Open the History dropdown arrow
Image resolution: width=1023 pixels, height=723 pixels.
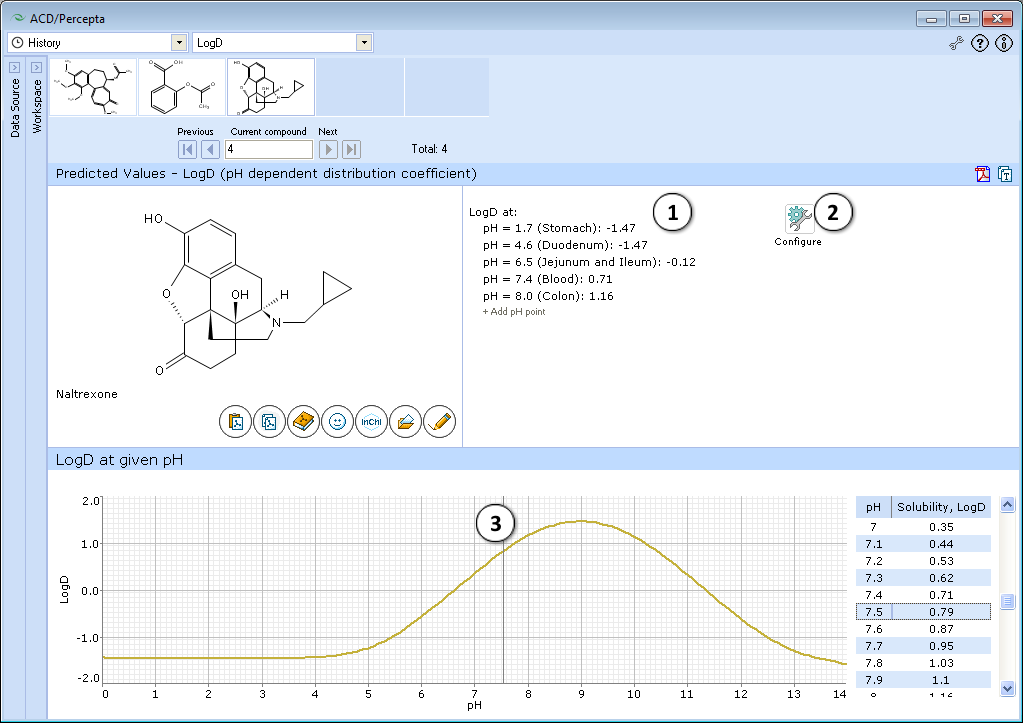coord(179,42)
